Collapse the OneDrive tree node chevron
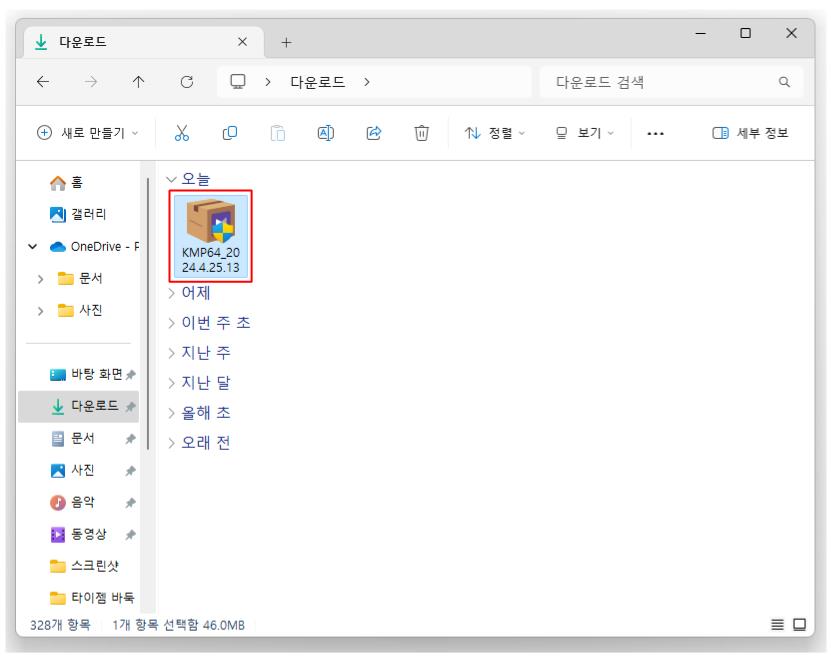The image size is (831, 661). tap(32, 246)
